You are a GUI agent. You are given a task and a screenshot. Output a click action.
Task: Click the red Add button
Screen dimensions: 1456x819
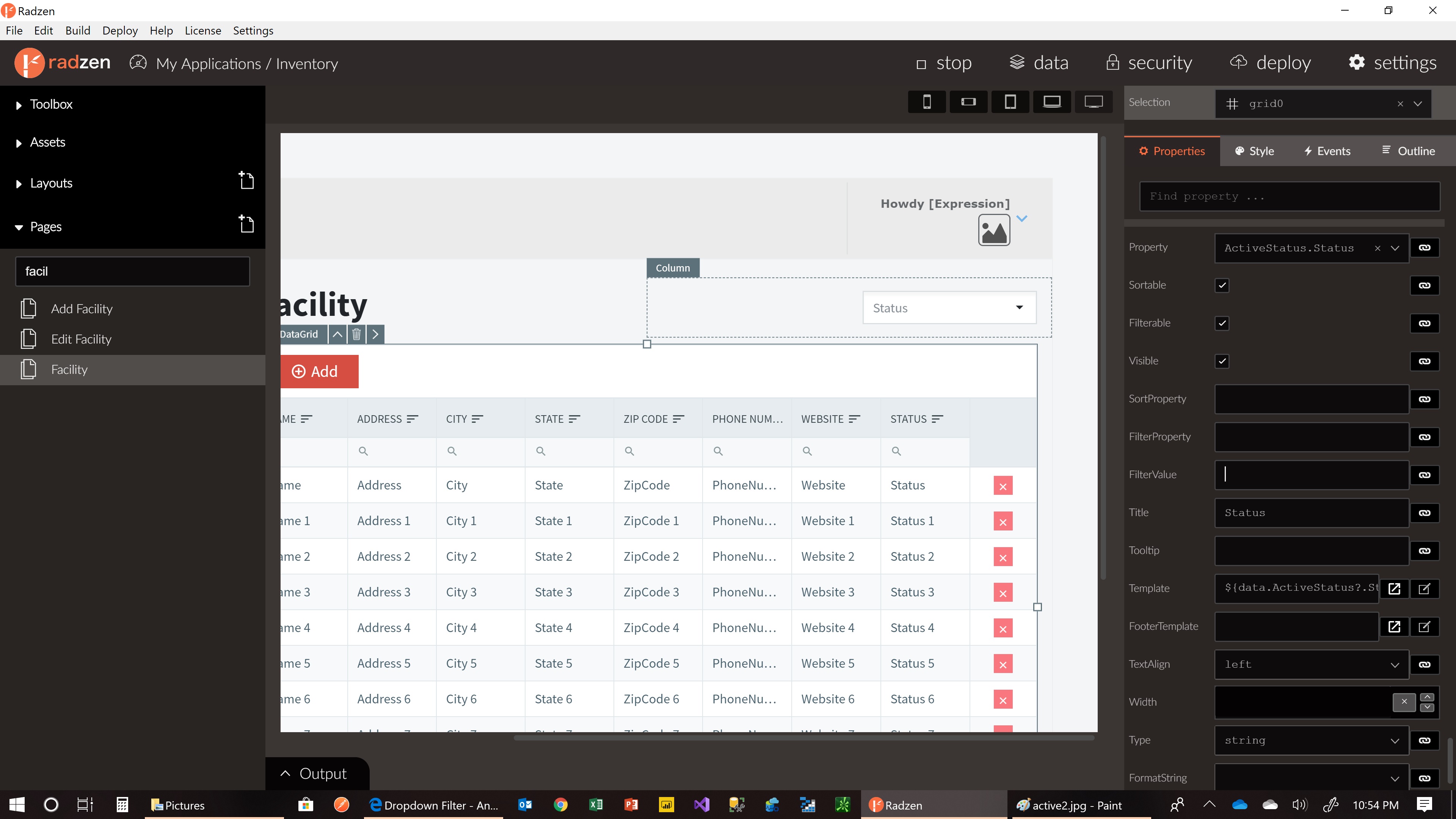[319, 371]
